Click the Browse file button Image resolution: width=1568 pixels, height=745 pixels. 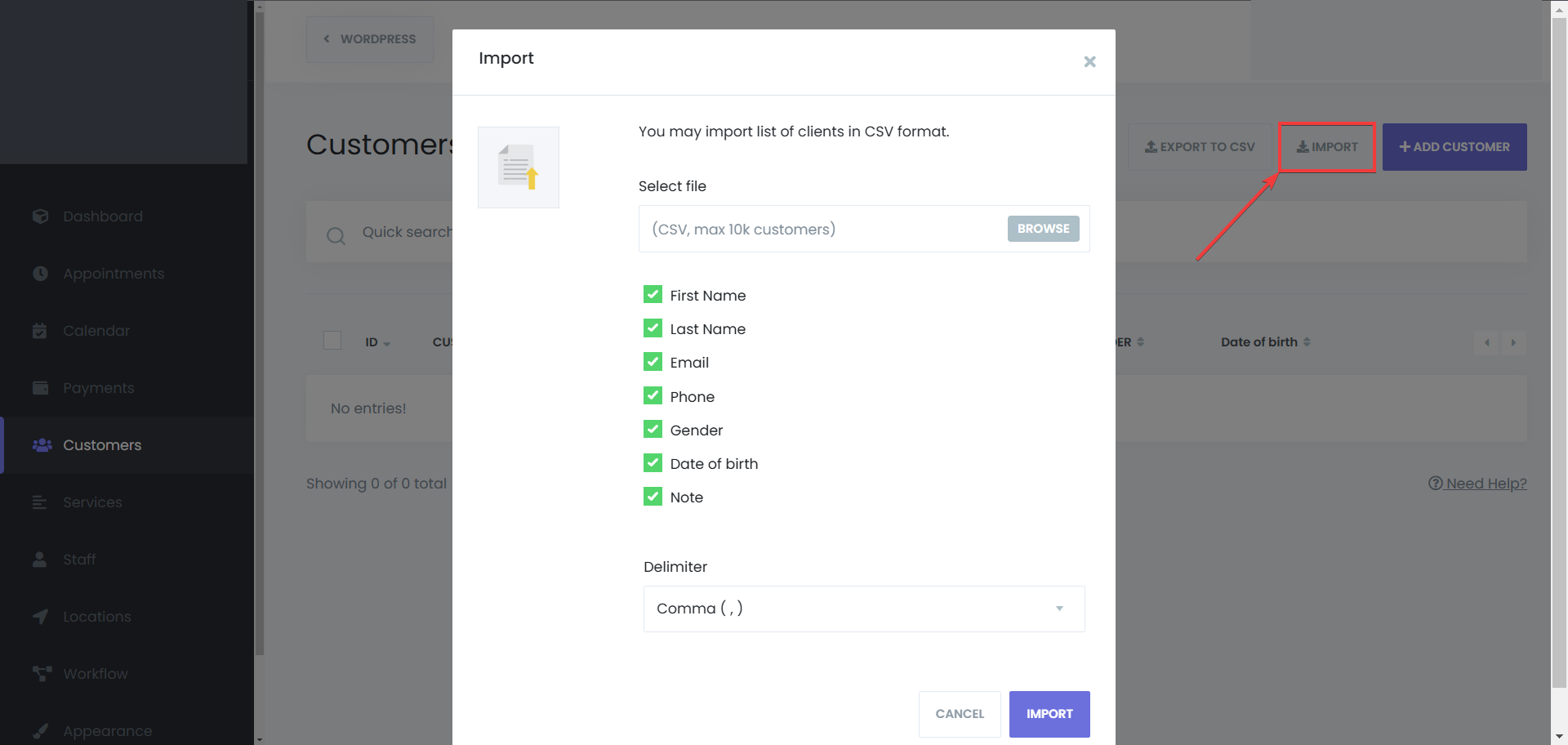pyautogui.click(x=1043, y=229)
